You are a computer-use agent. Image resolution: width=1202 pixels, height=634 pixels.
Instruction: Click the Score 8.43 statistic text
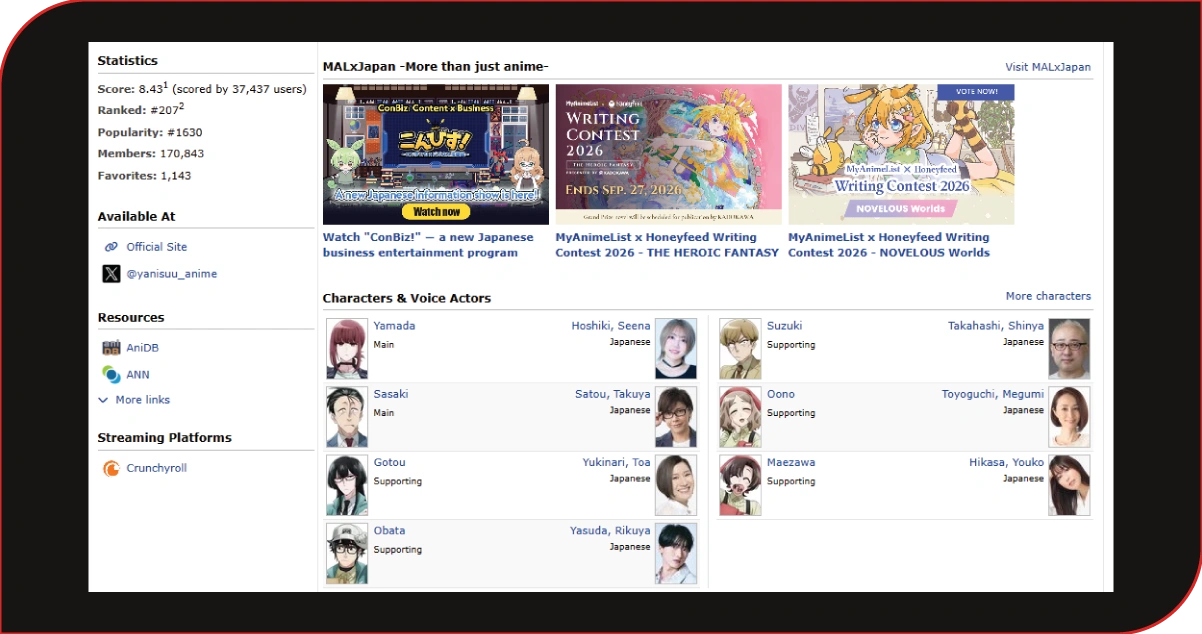(x=202, y=88)
